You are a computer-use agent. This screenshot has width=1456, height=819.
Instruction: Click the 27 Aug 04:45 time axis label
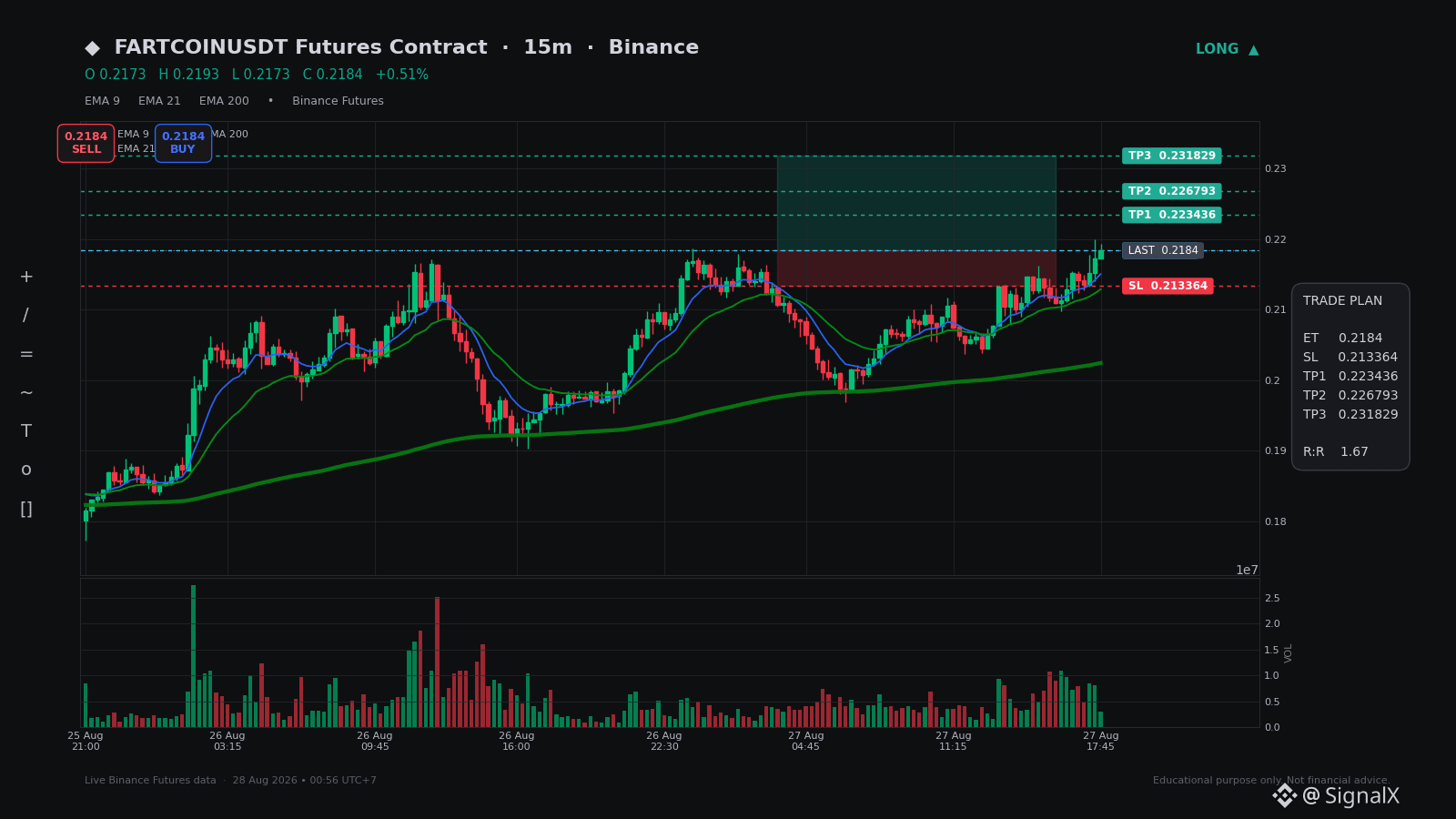[806, 742]
